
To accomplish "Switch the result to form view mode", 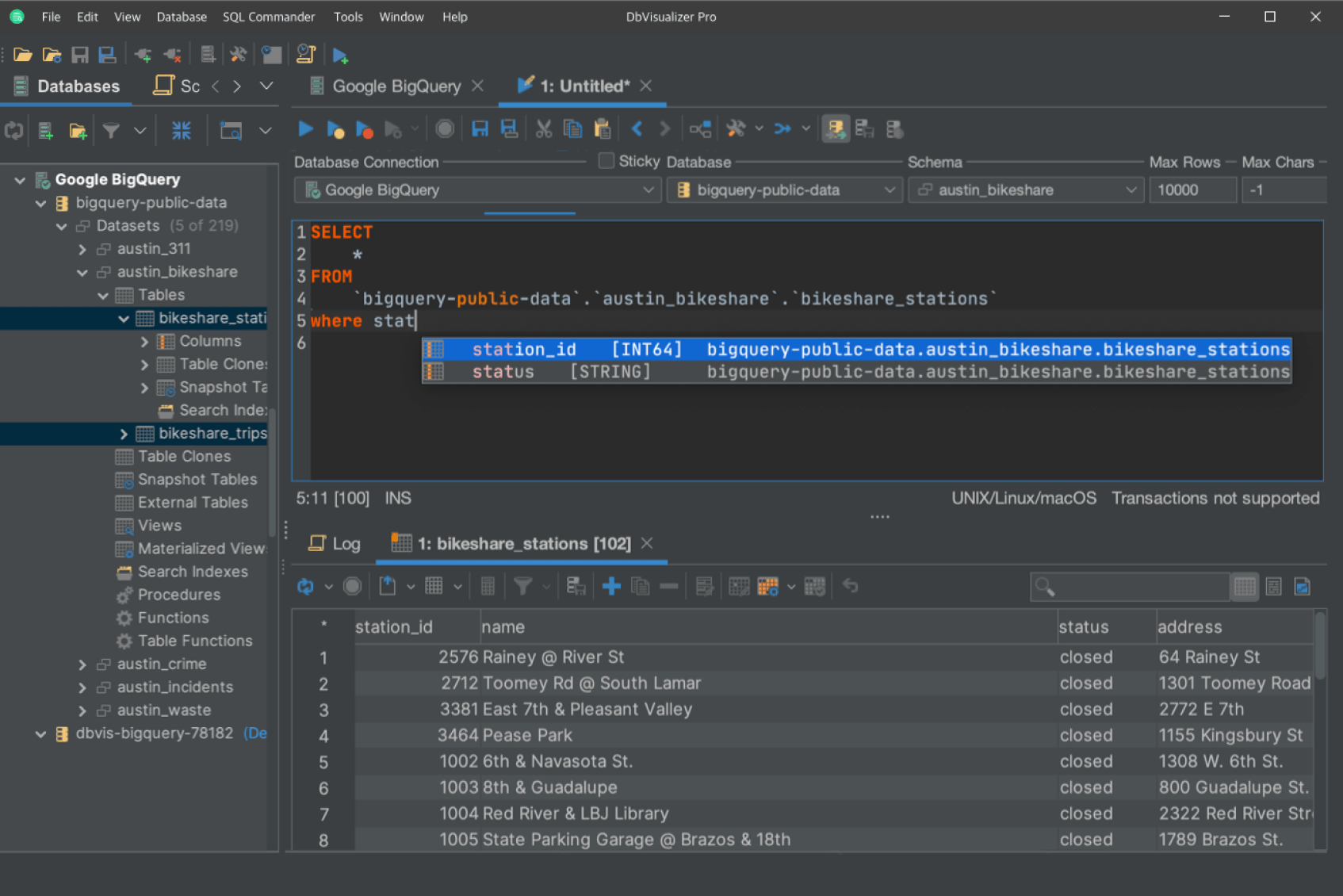I will pyautogui.click(x=1274, y=586).
